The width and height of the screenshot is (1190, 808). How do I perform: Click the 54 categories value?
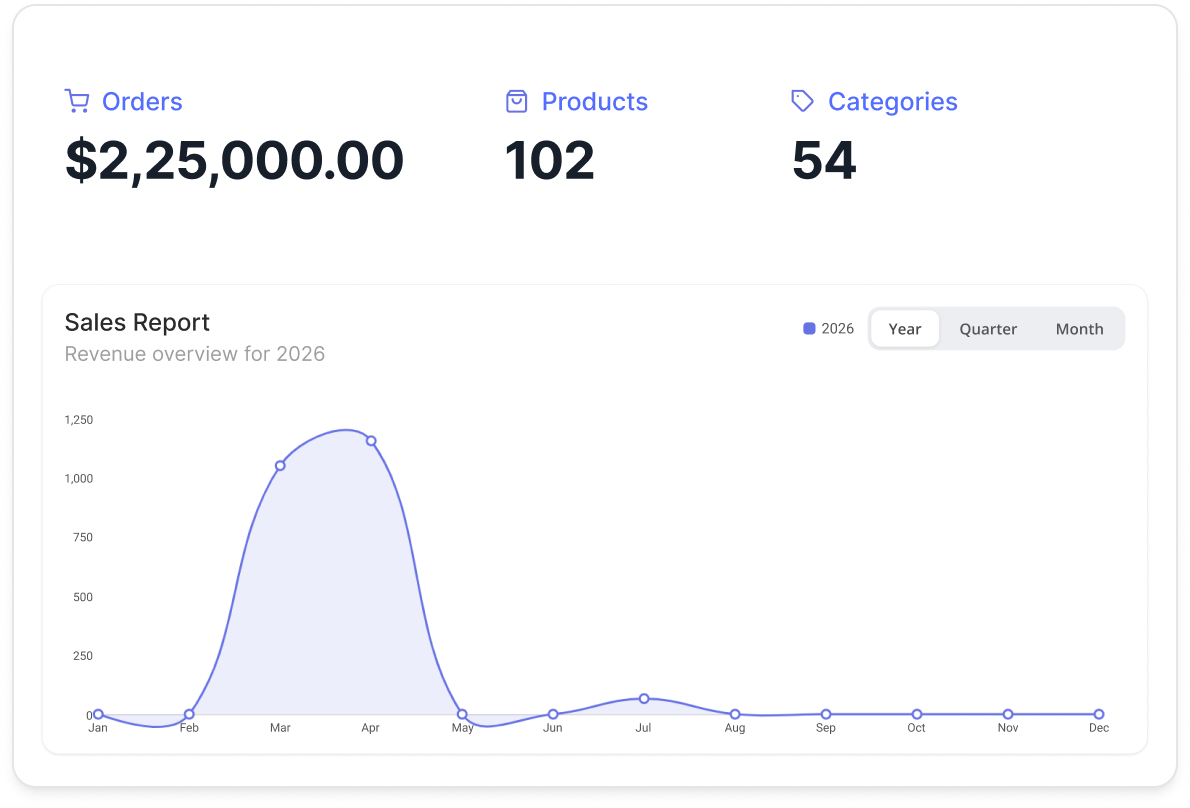(x=824, y=161)
